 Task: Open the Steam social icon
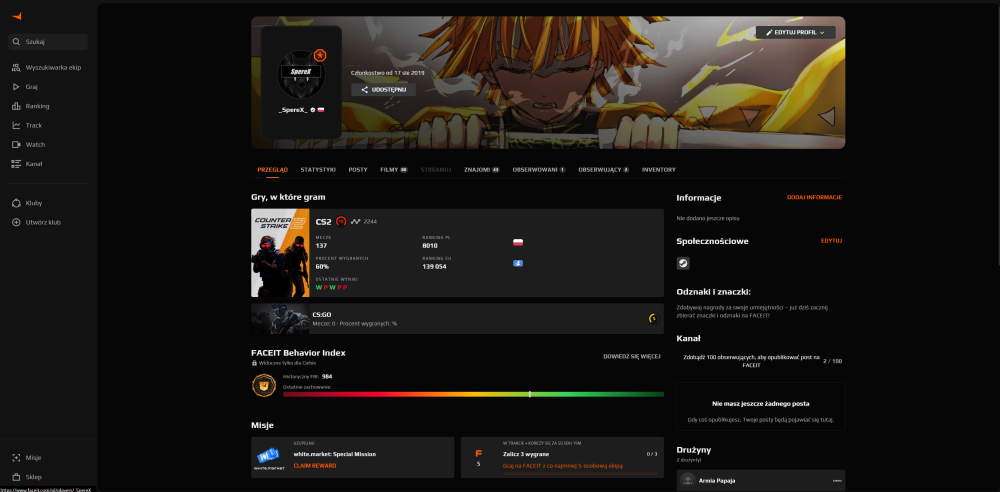(683, 263)
